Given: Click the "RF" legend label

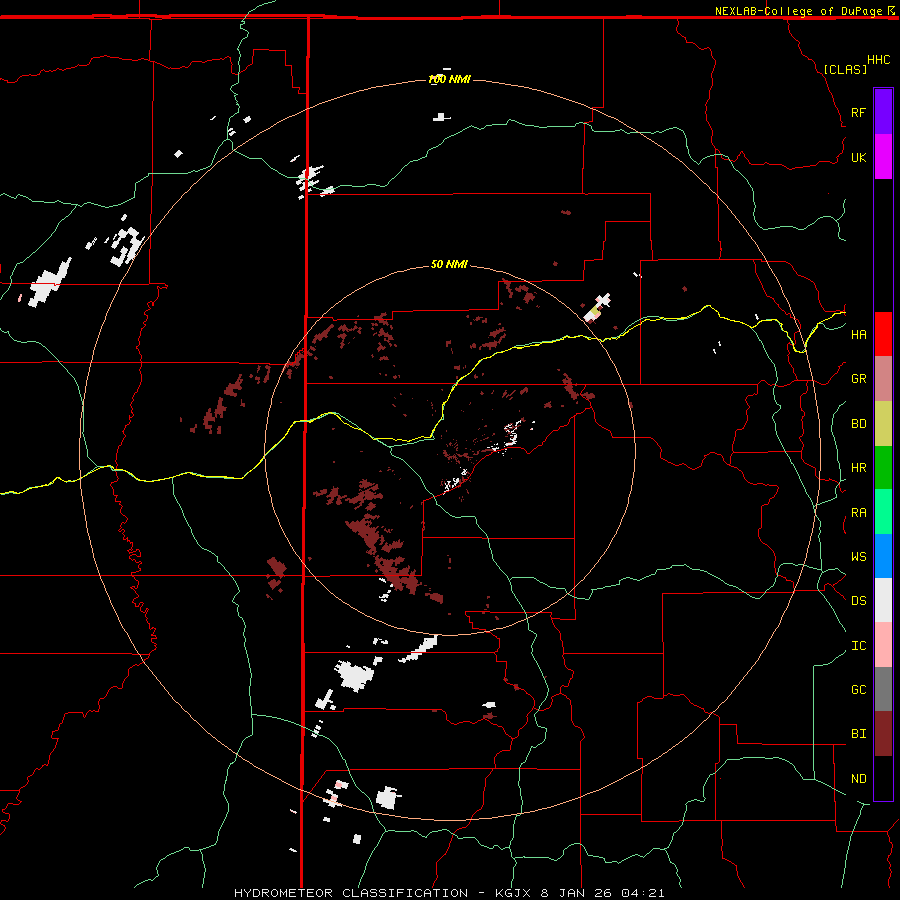Looking at the screenshot, I should [858, 112].
